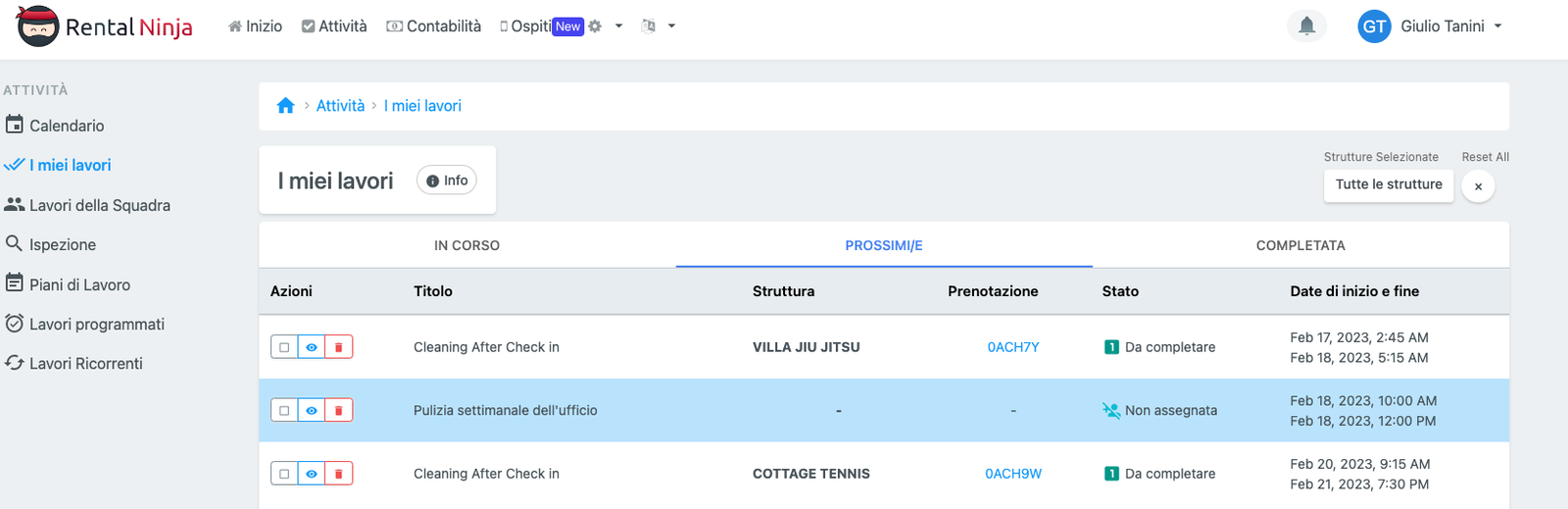This screenshot has height=509, width=1568.
Task: Switch to the COMPLETATA tab
Action: 1299,245
